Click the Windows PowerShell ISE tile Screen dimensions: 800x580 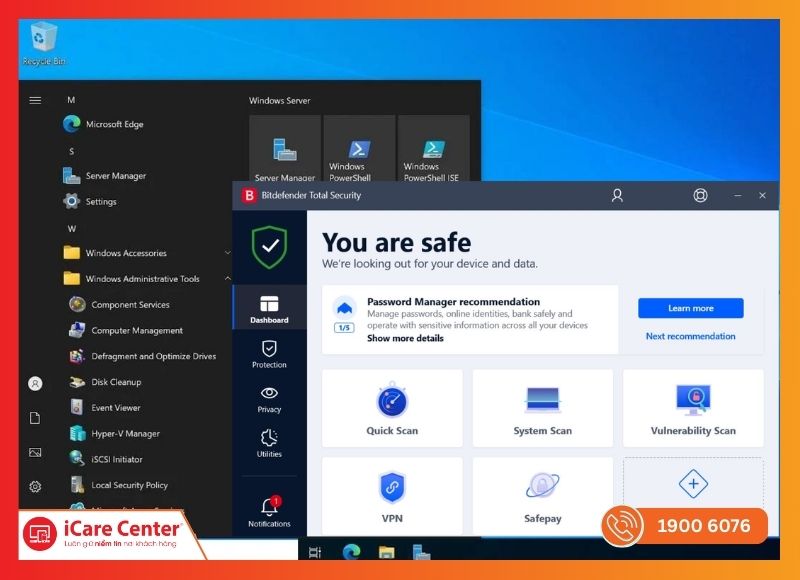tap(434, 149)
